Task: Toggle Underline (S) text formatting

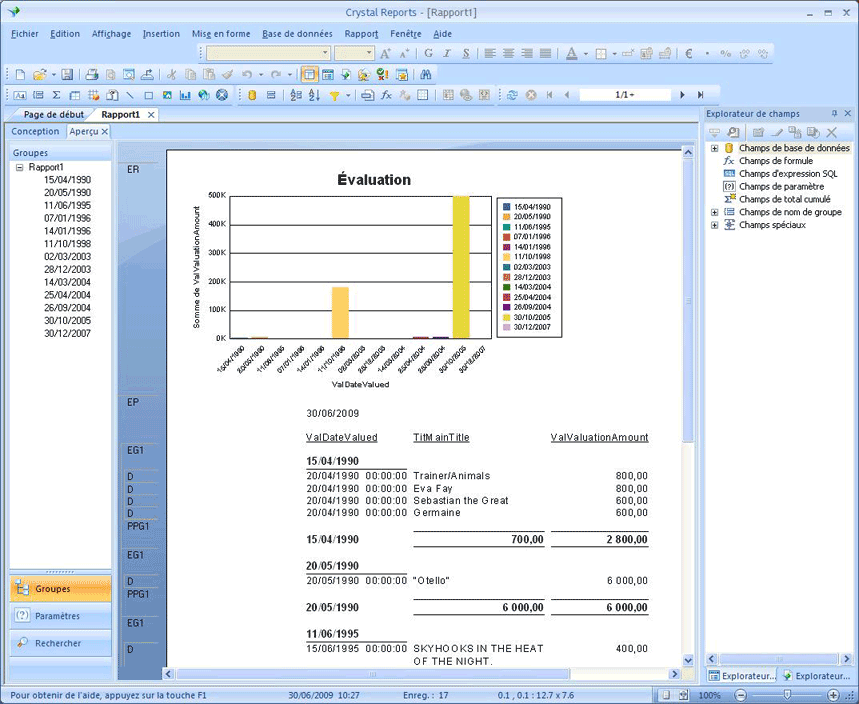Action: 466,53
